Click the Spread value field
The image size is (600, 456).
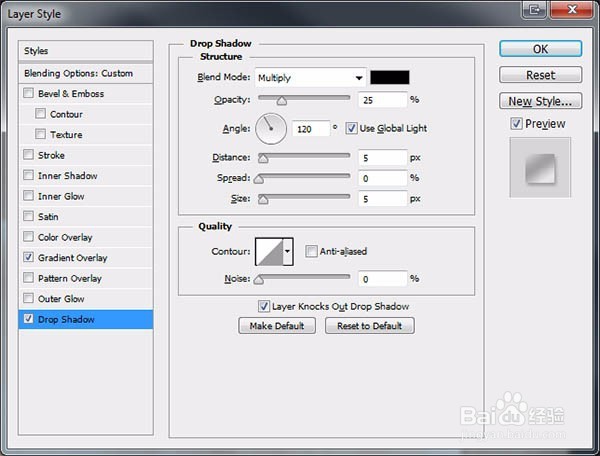382,178
